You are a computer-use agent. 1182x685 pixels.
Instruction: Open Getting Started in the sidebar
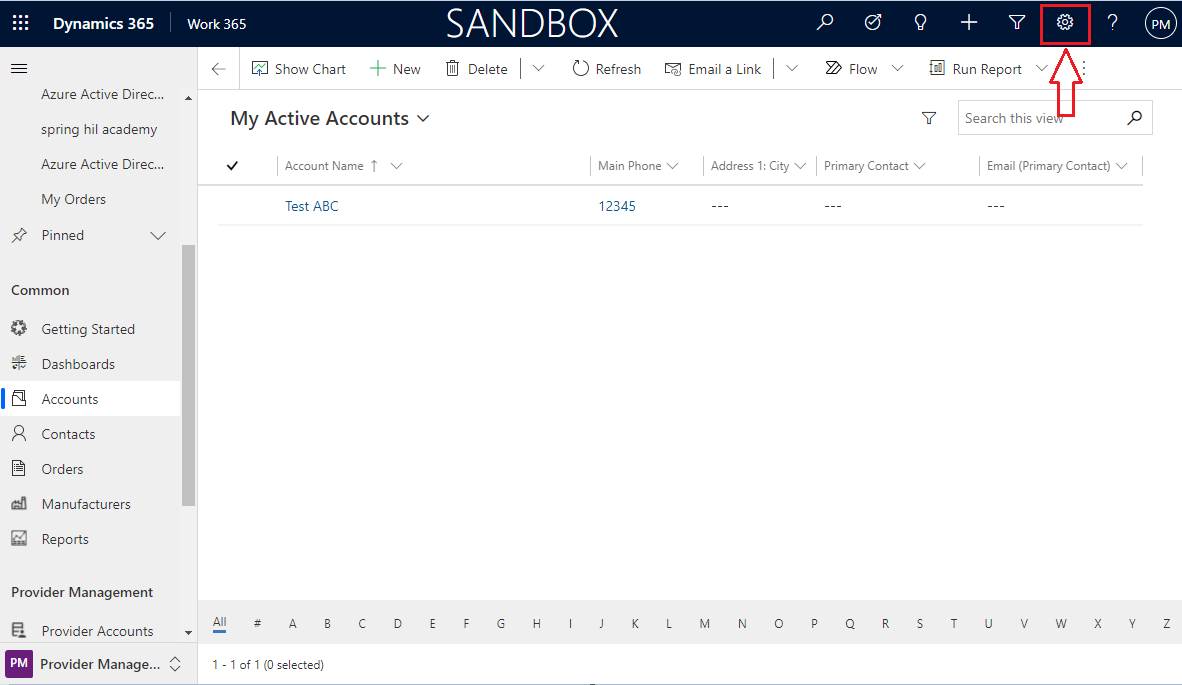(x=90, y=329)
